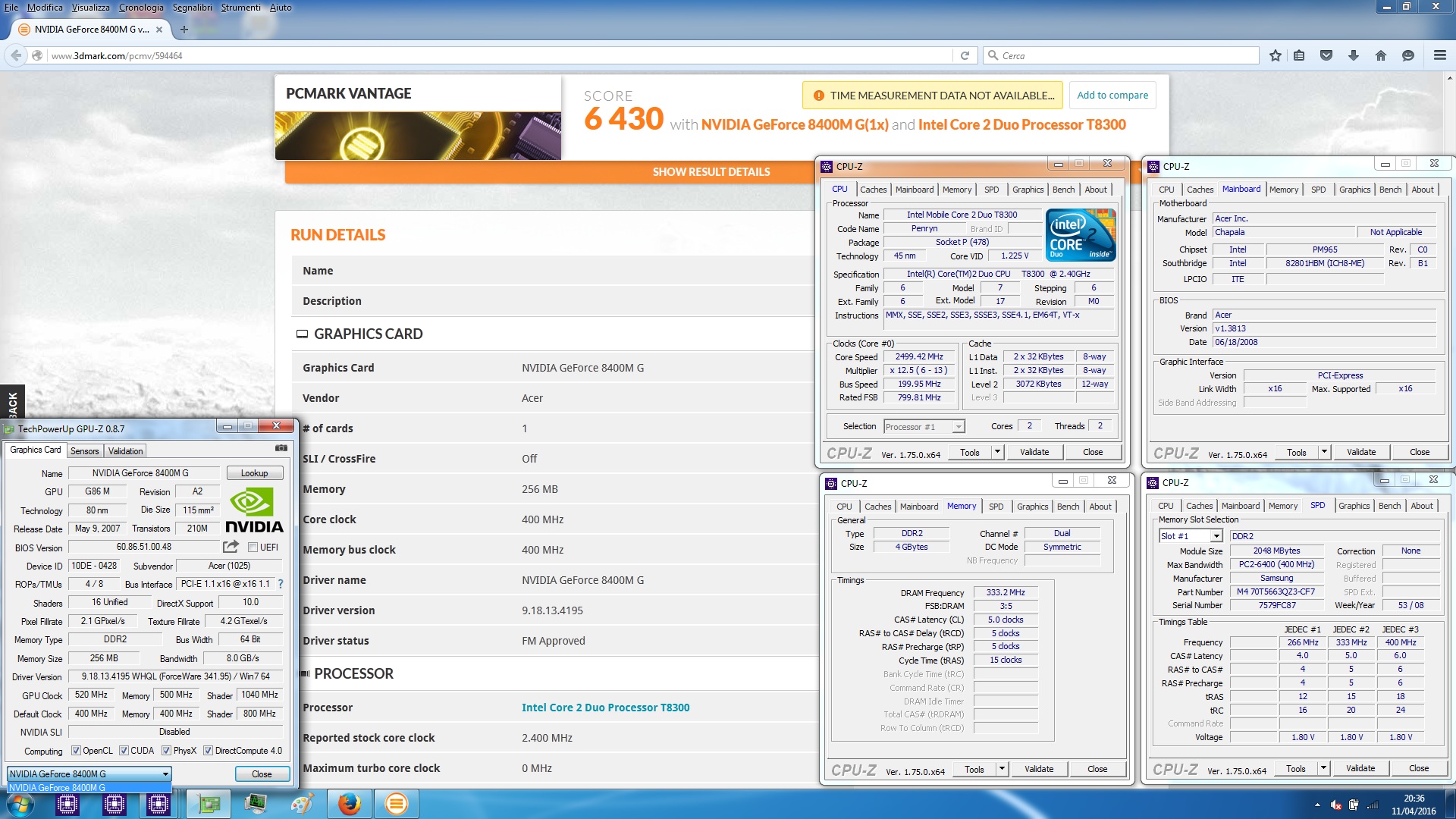The image size is (1456, 819).
Task: Toggle the DirectCompute 4.0 checkbox
Action: 208,751
